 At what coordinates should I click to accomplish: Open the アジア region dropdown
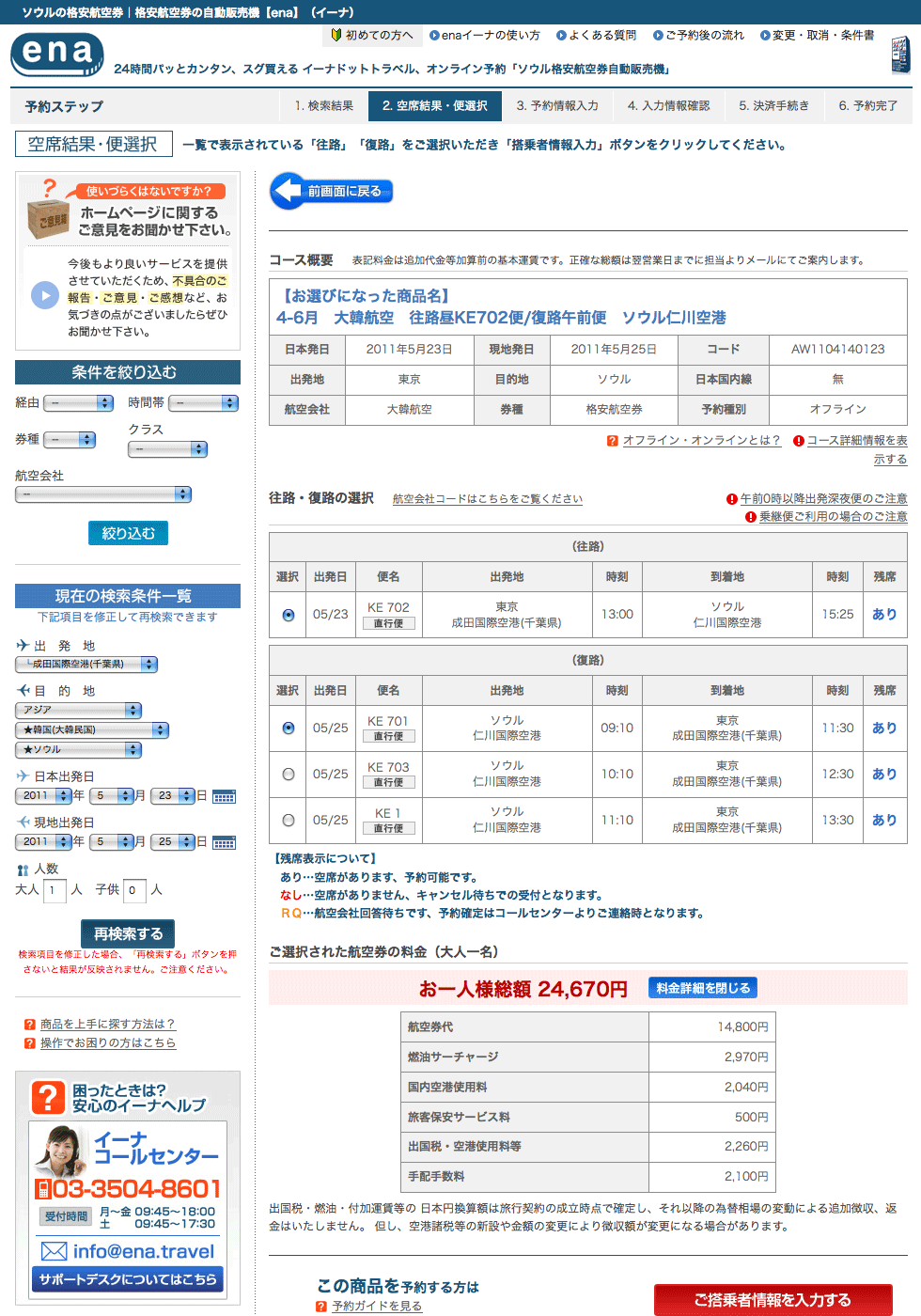tap(78, 711)
